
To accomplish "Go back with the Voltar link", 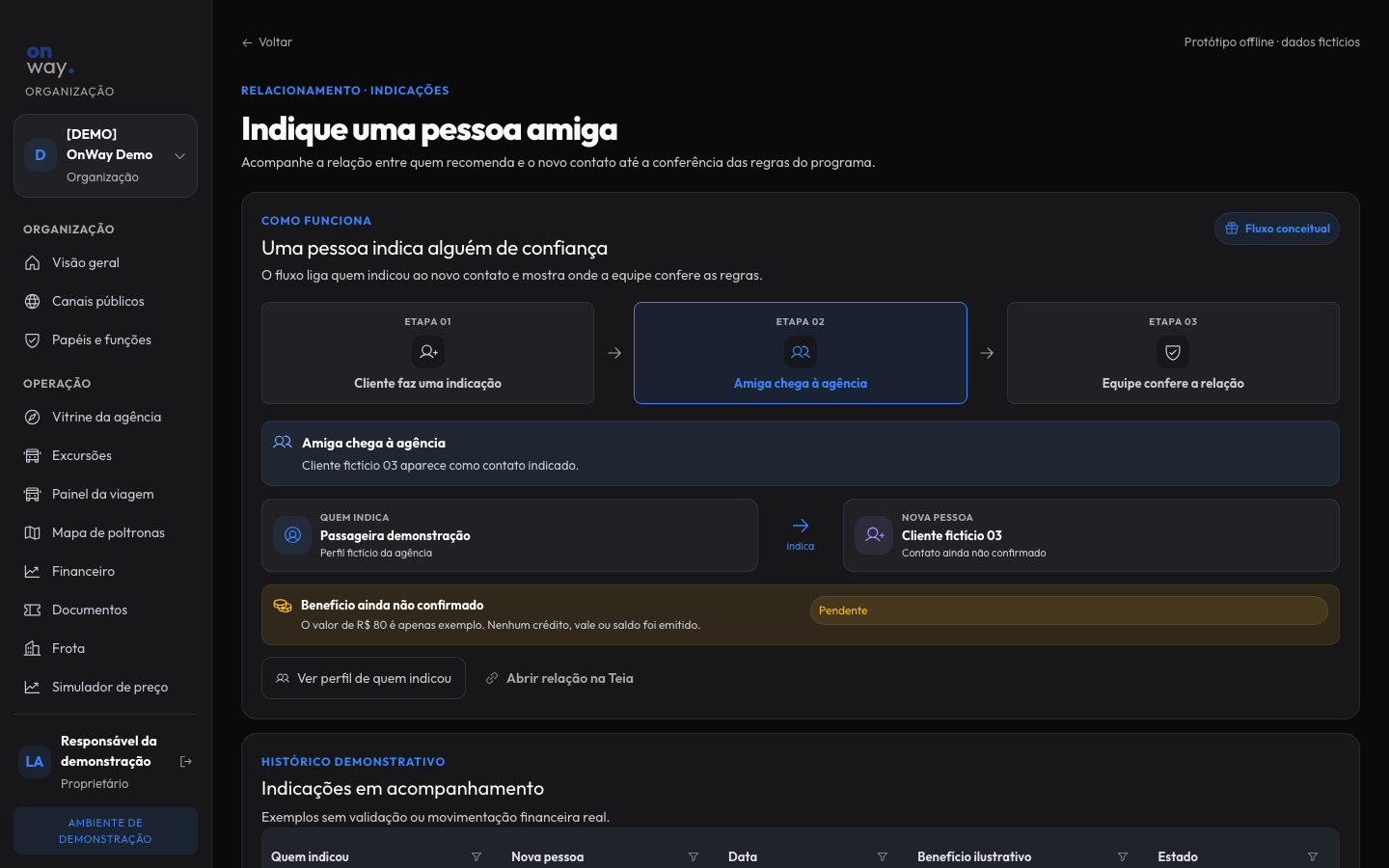I will click(x=267, y=42).
